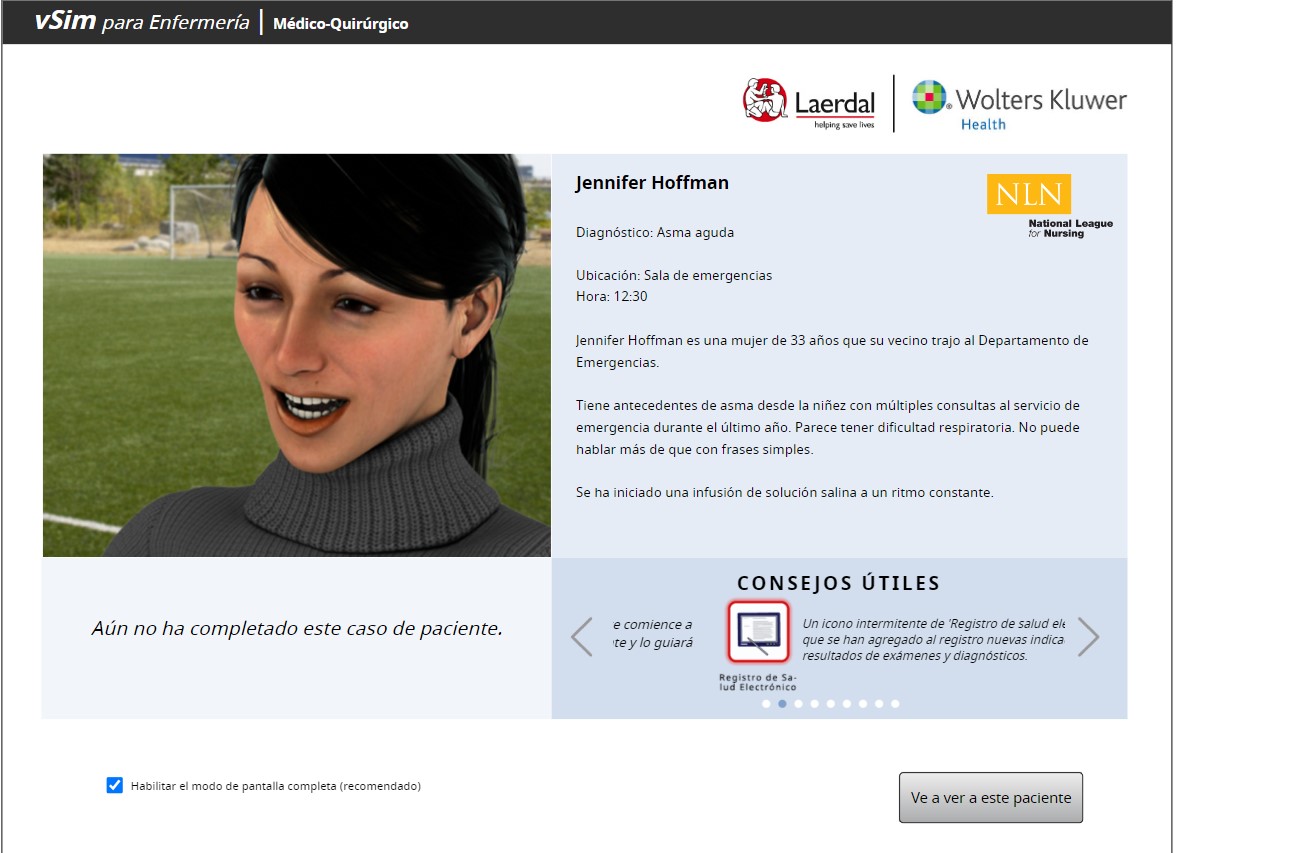Go to previous tip with left arrow
The image size is (1305, 853).
[x=582, y=637]
